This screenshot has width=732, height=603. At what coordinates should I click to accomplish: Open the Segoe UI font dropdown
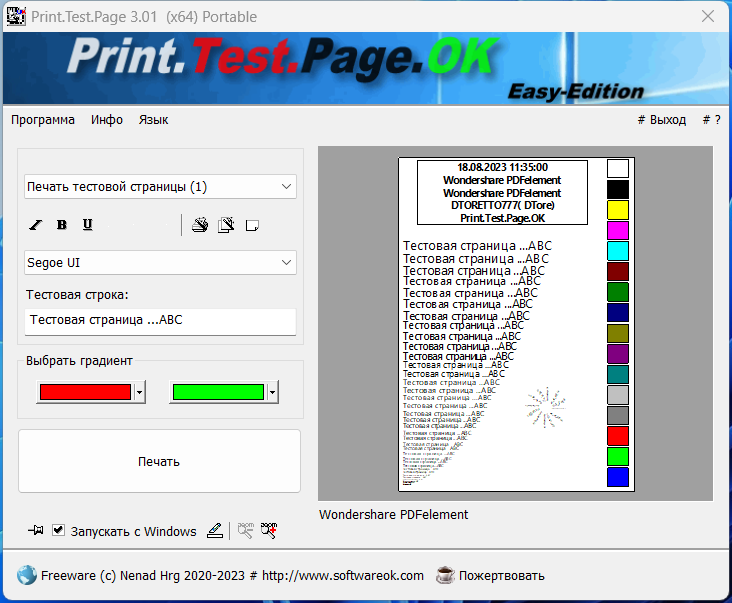pos(160,262)
